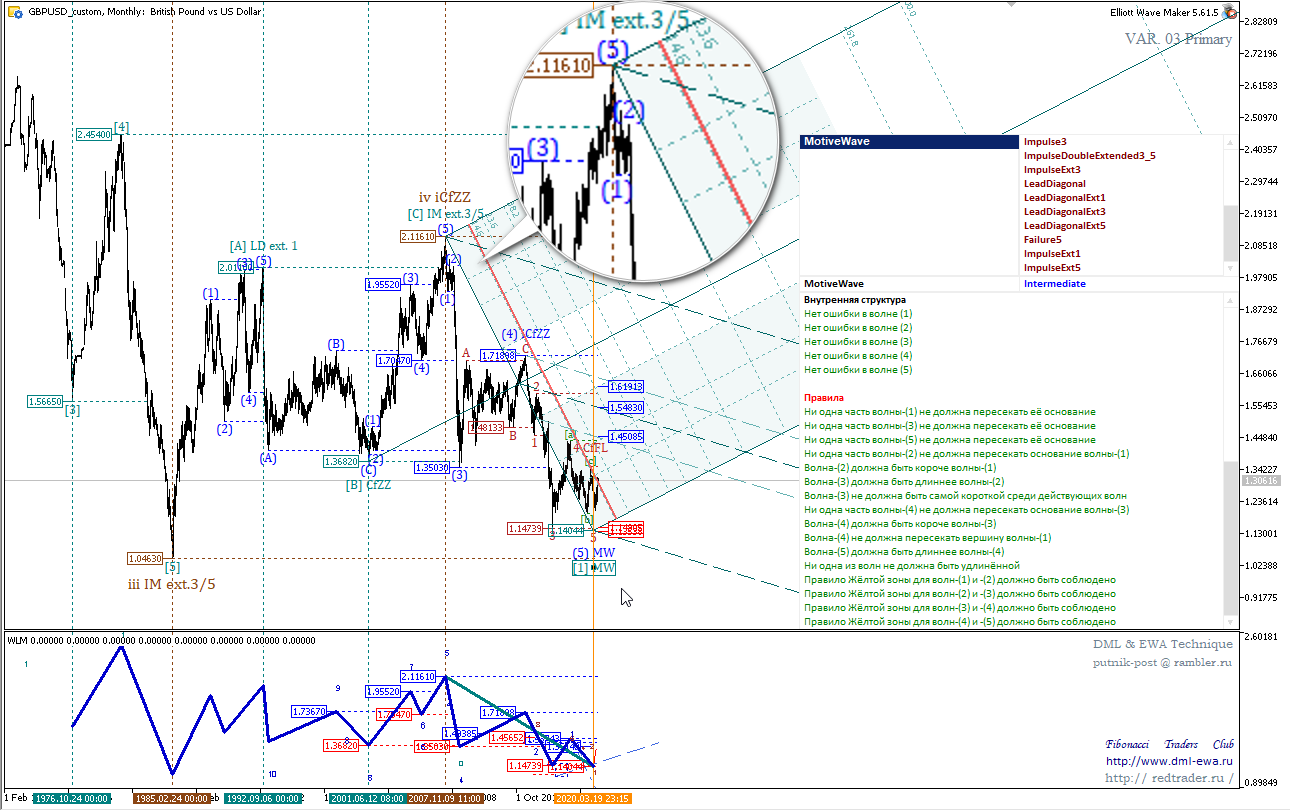
Task: Select the 1976.10.24 time marker
Action: coord(70,799)
